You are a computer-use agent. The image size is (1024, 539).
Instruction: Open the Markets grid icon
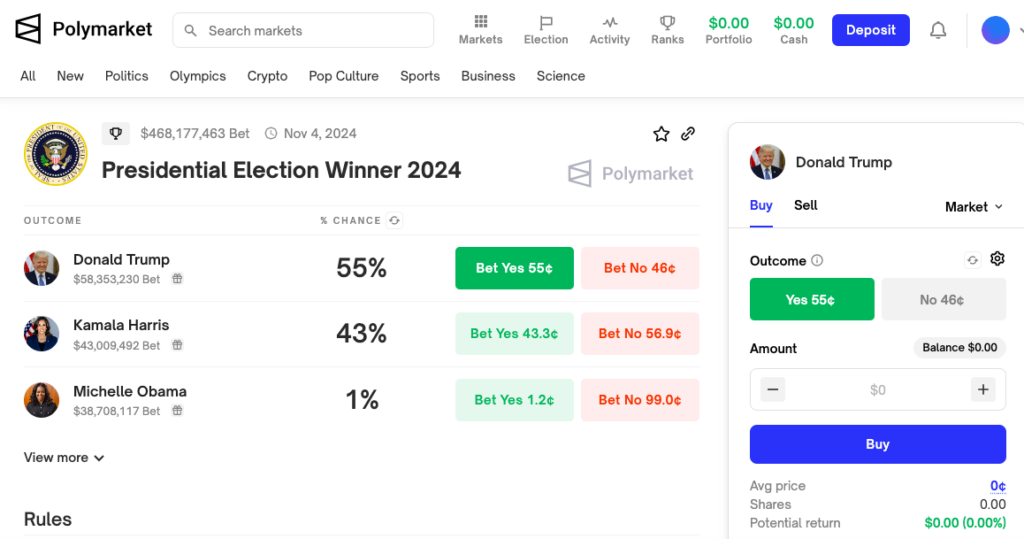point(480,23)
